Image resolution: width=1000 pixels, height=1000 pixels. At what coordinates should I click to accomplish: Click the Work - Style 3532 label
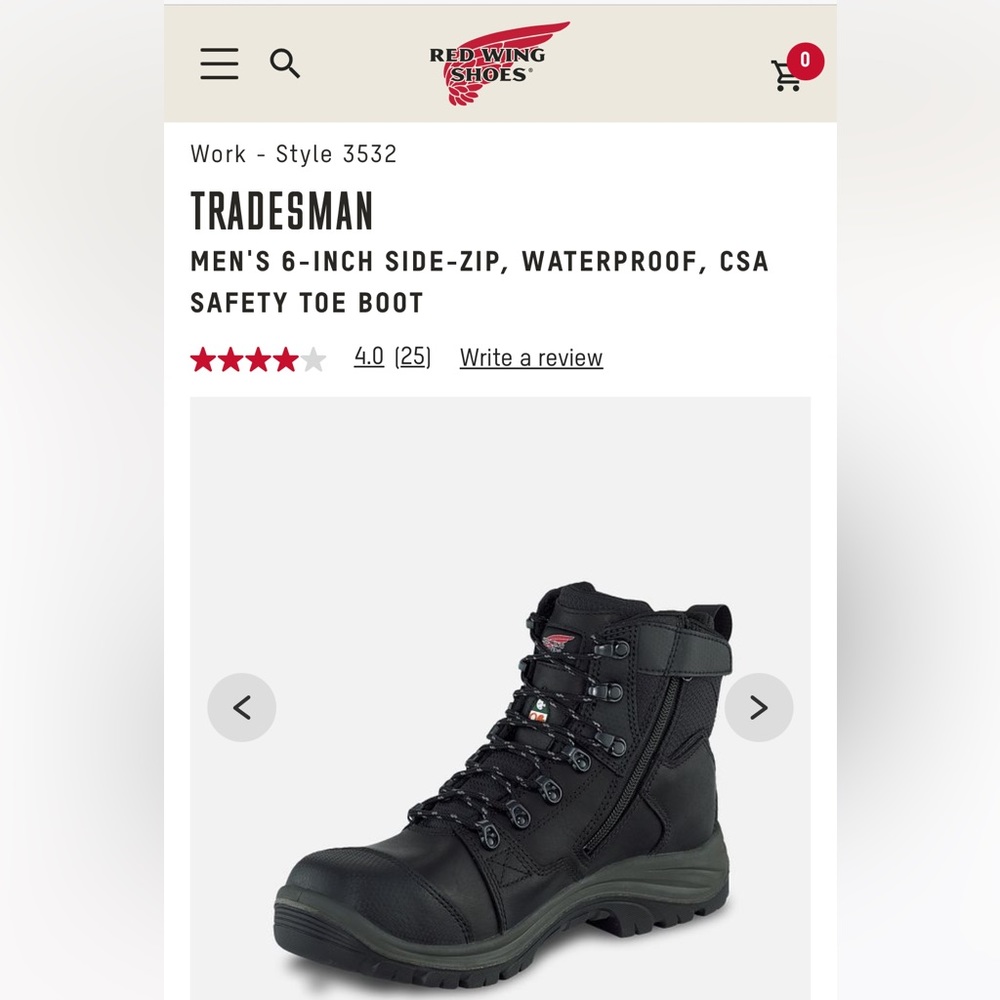pos(293,154)
